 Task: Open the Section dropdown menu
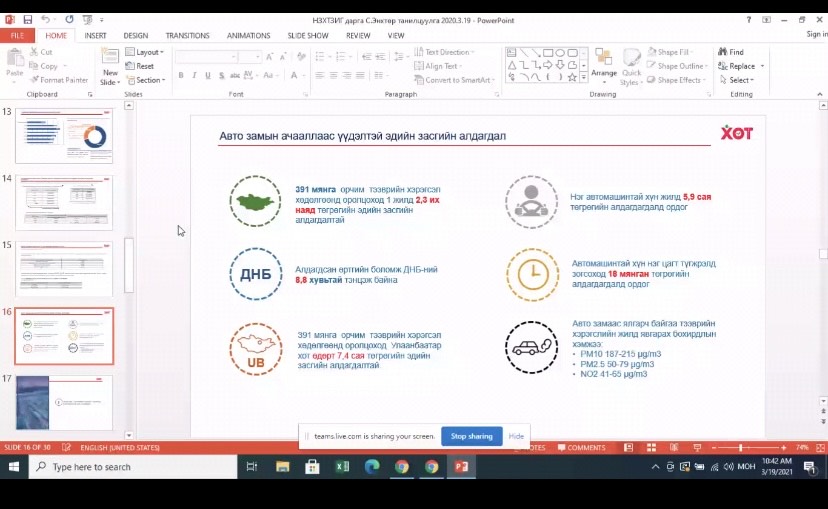(x=148, y=80)
